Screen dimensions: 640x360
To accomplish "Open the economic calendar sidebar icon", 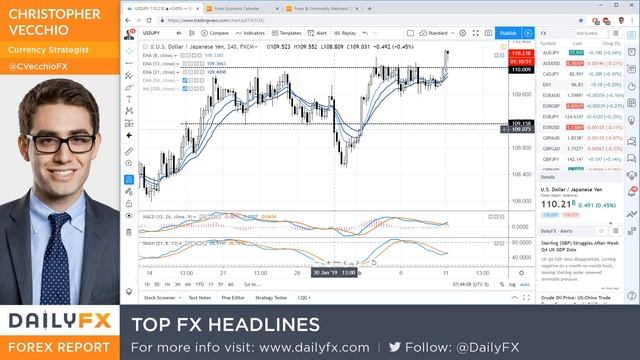I will [631, 102].
